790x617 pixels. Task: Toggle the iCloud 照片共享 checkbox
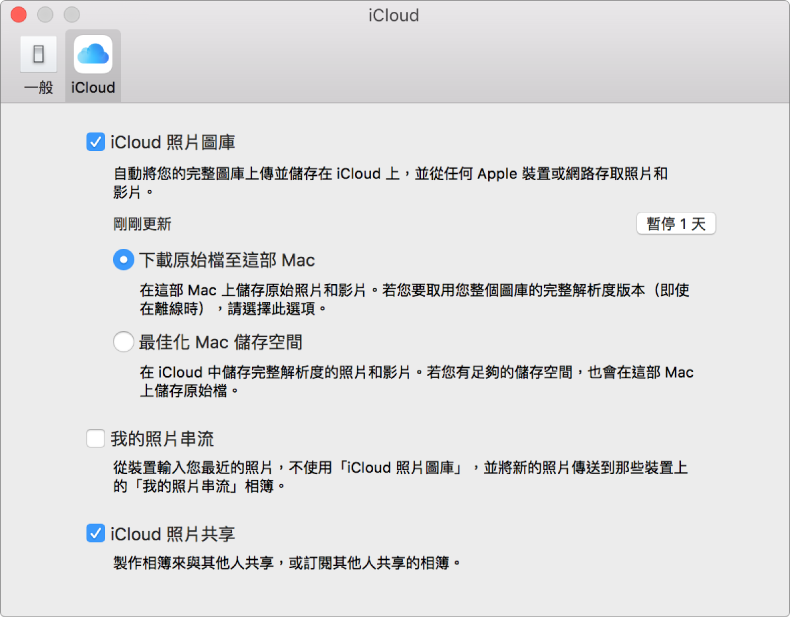pos(96,533)
